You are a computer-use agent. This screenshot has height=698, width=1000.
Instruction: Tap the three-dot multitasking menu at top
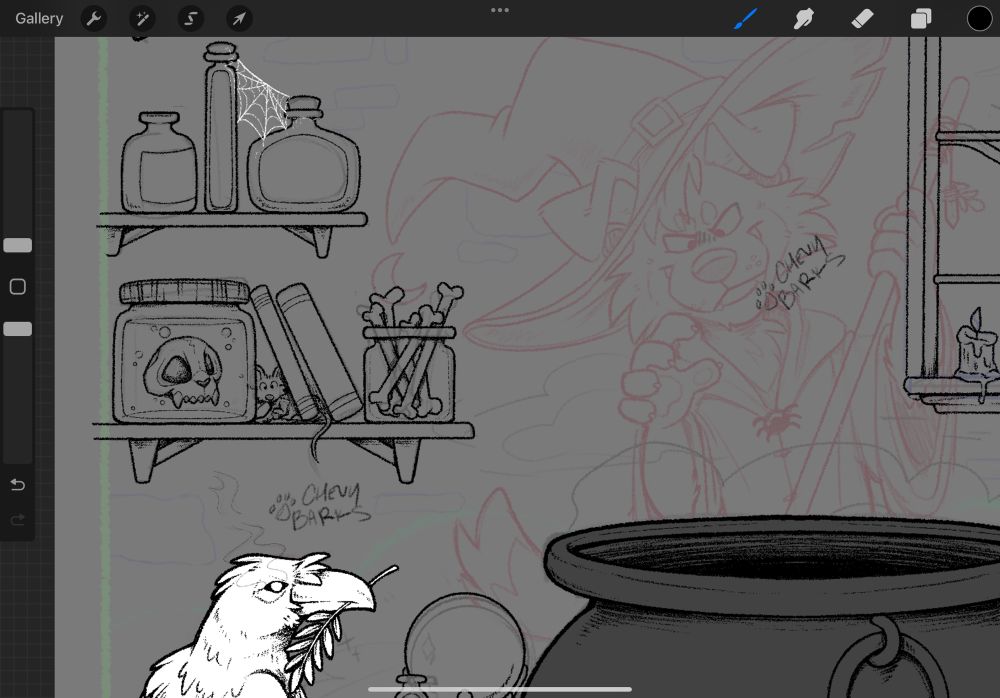(x=500, y=10)
